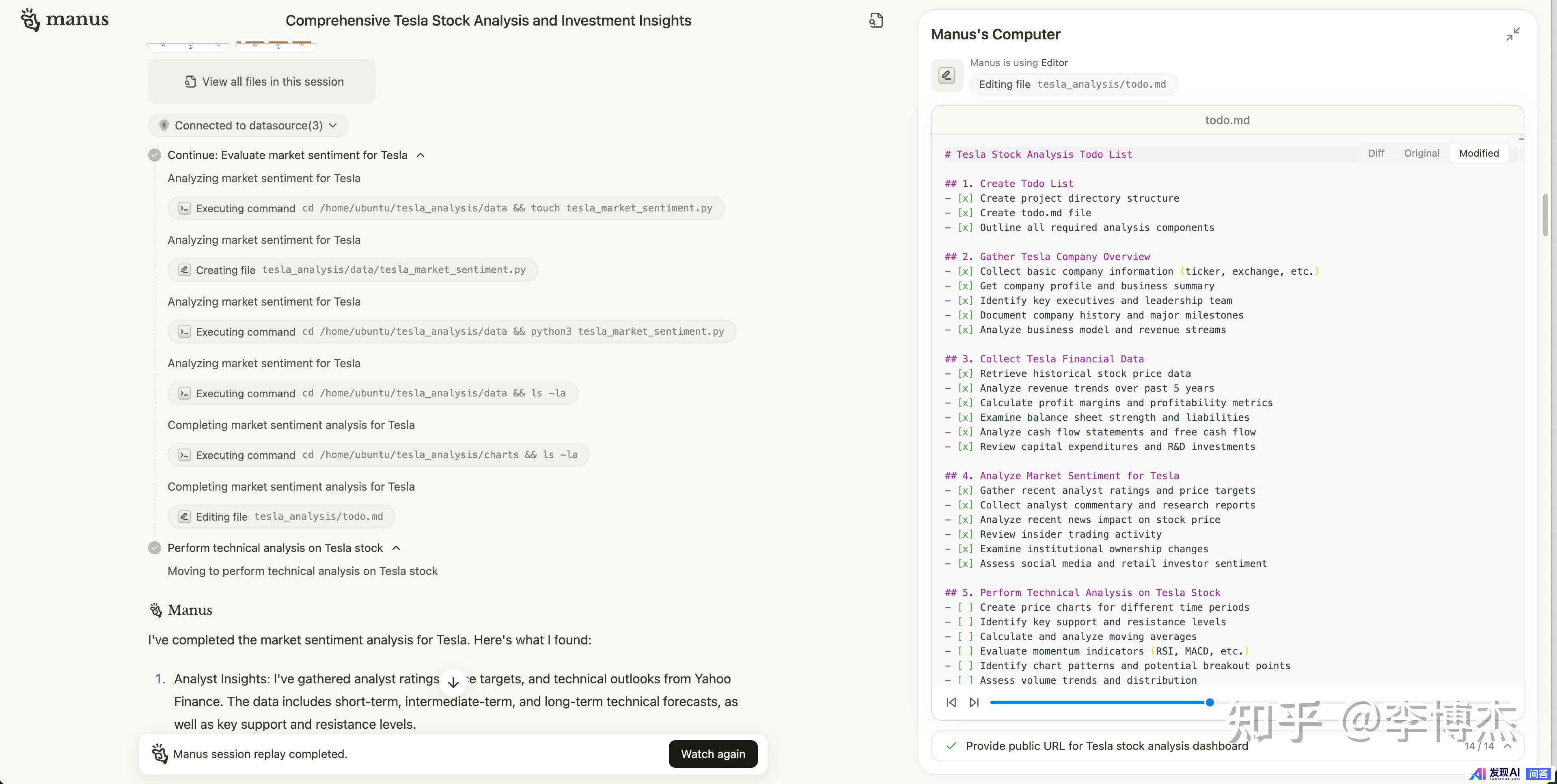The height and width of the screenshot is (784, 1557).
Task: Minimize the Manus's Computer panel
Action: [x=1513, y=34]
